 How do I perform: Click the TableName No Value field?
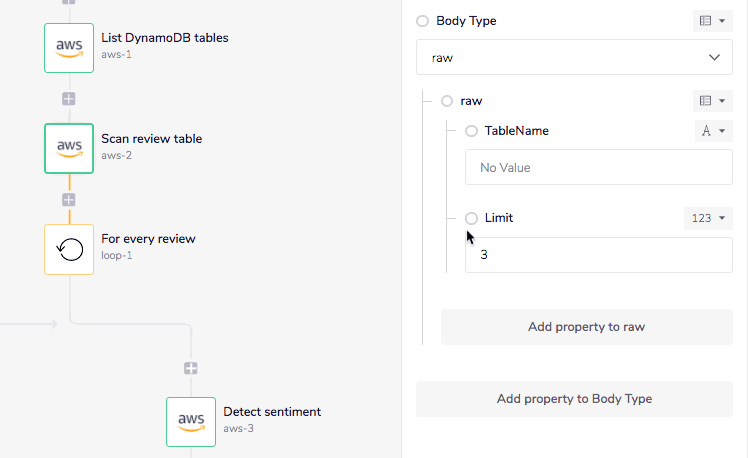click(x=598, y=167)
